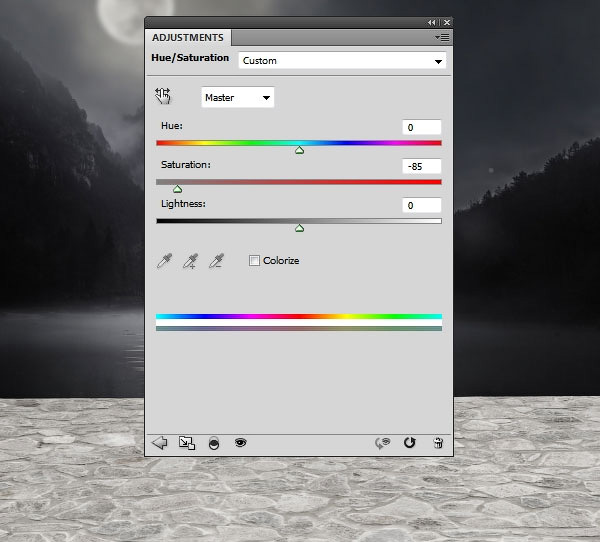Reset adjustment to defaults icon

tap(409, 443)
